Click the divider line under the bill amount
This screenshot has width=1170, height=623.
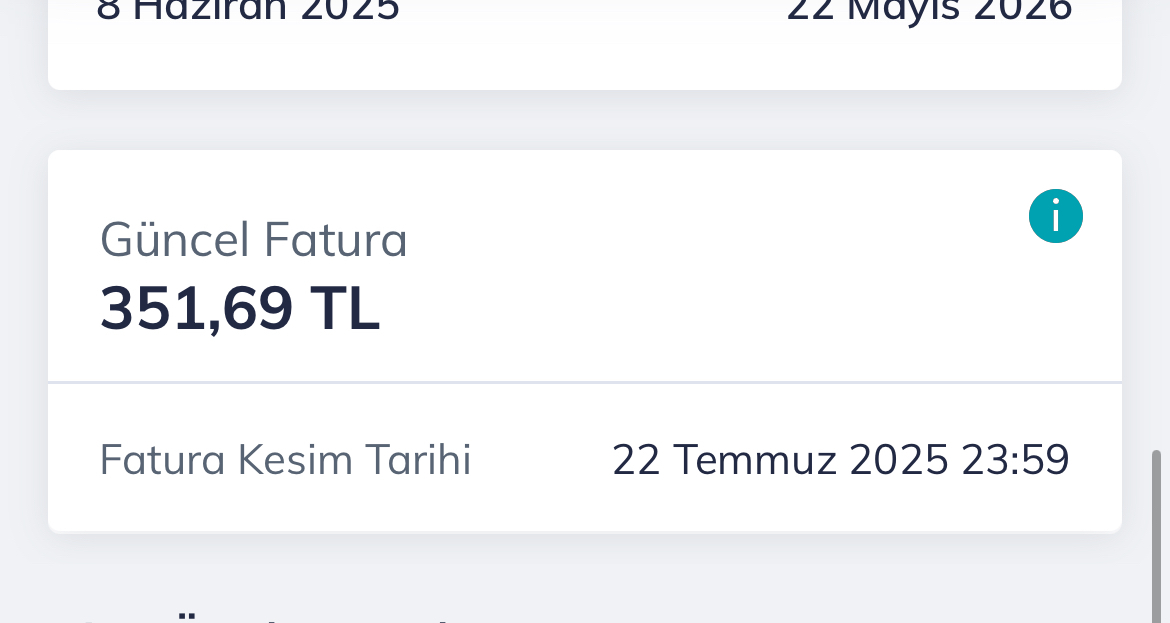[x=585, y=383]
